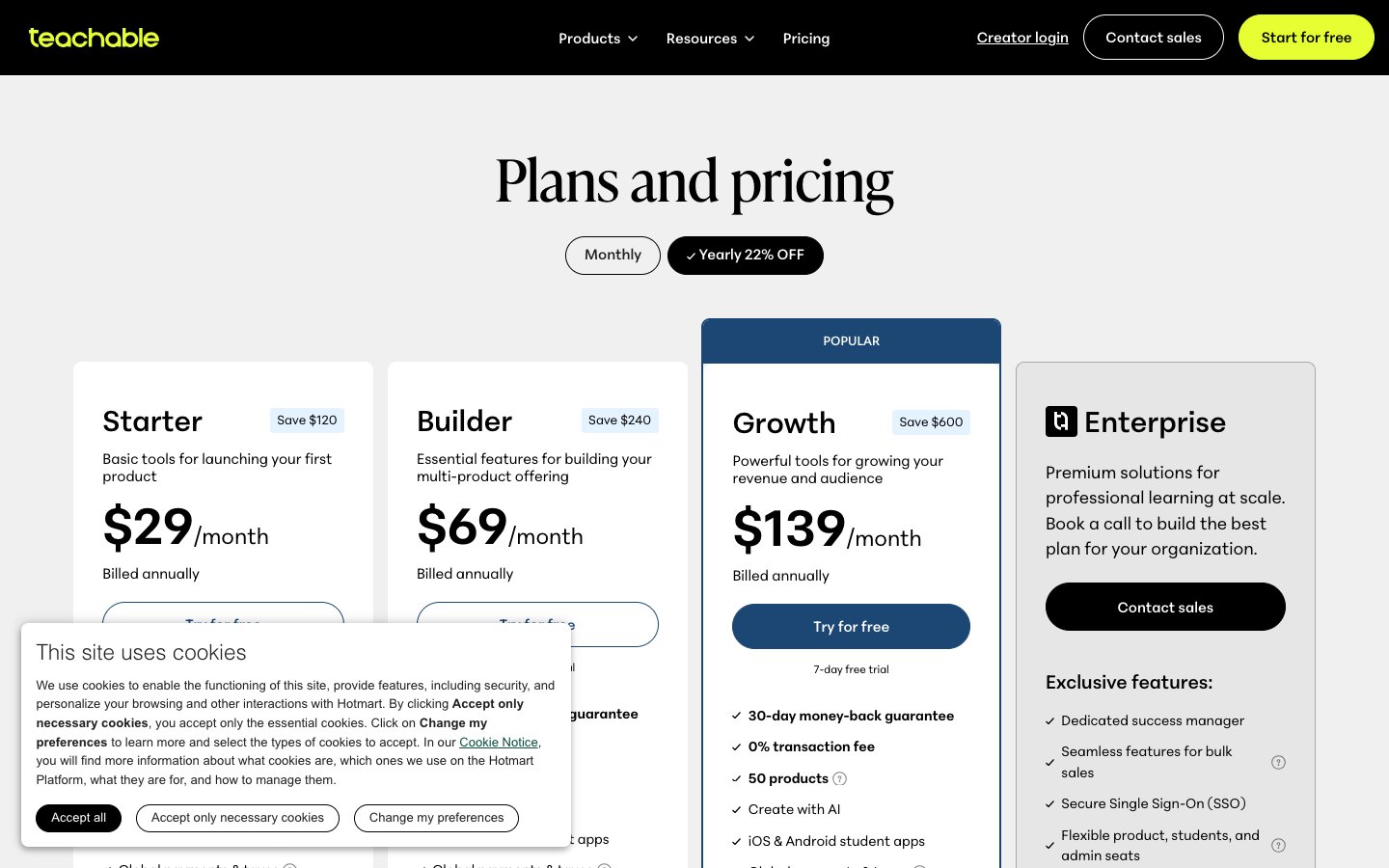Switch to Monthly billing
This screenshot has height=868, width=1389.
613,256
